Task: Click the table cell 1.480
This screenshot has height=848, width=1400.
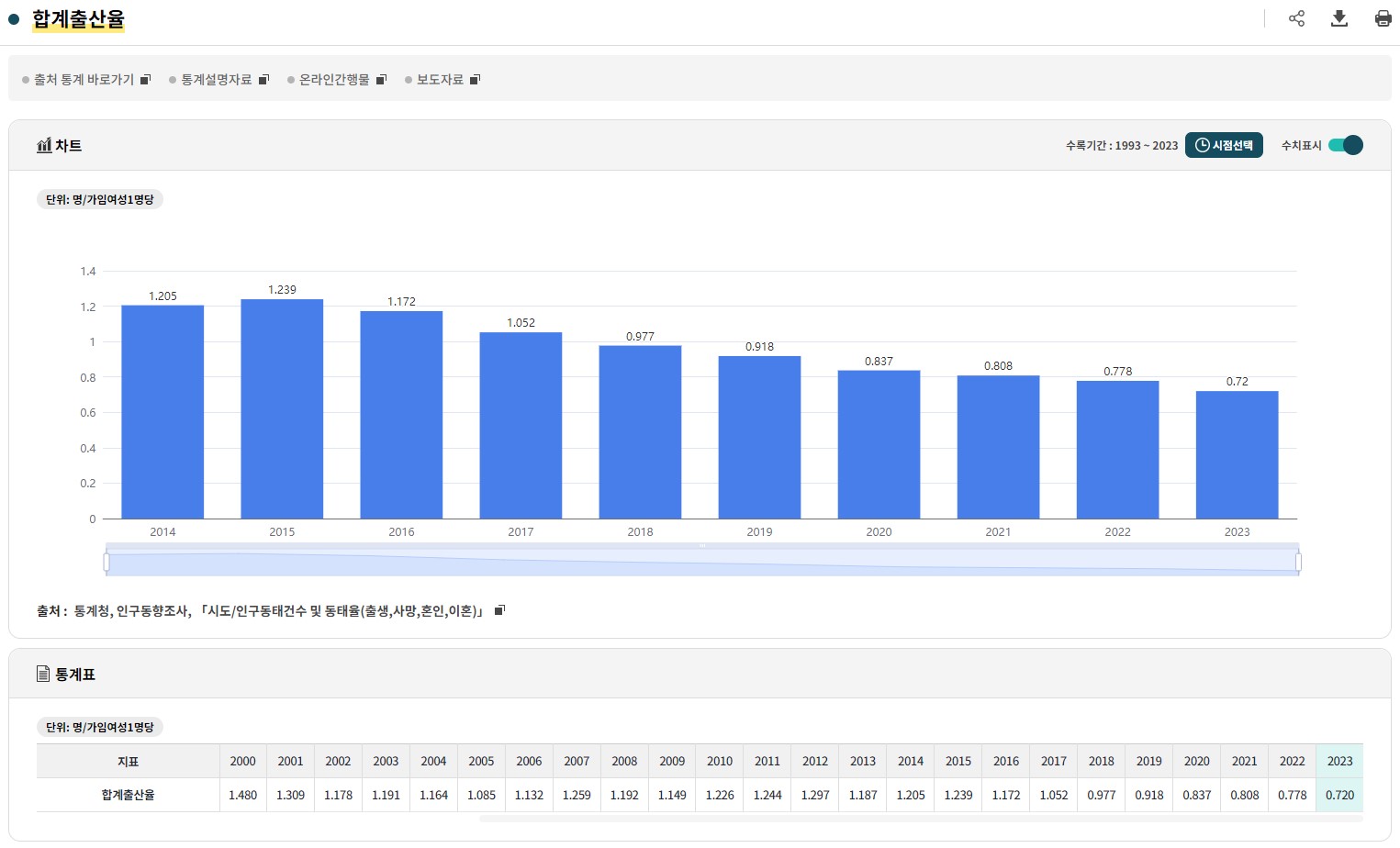Action: pyautogui.click(x=242, y=795)
